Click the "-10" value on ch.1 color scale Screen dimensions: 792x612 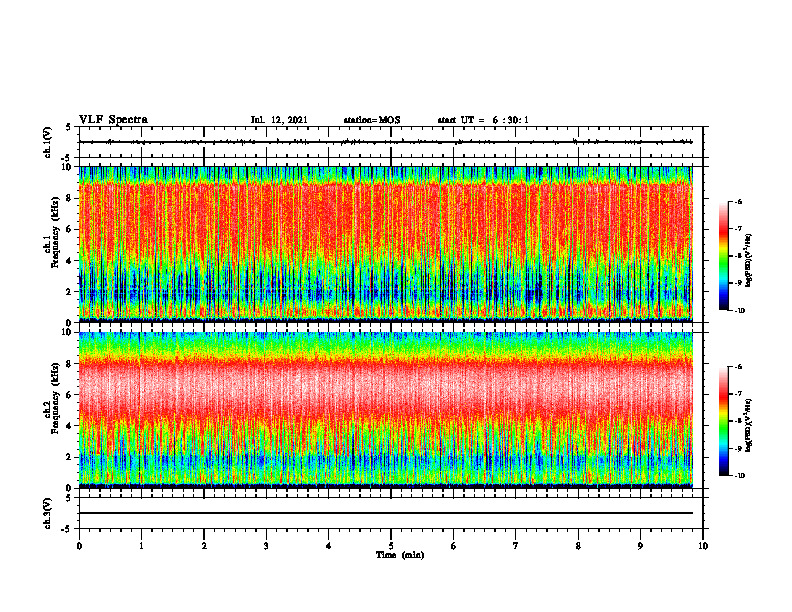(x=739, y=311)
